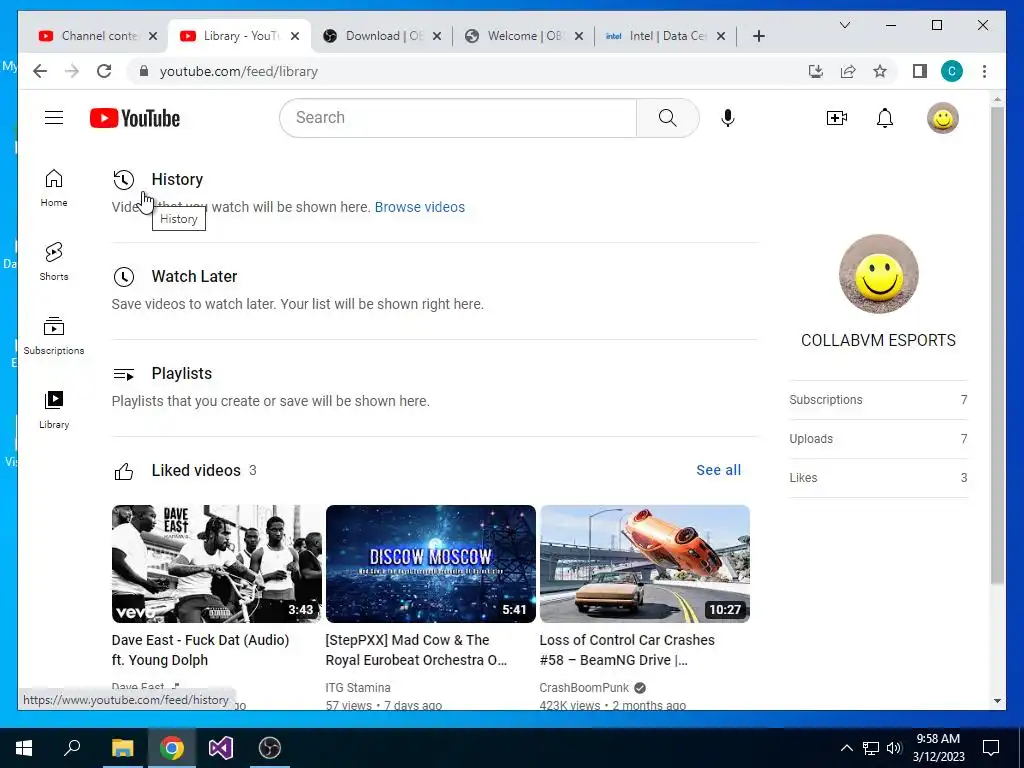Open the YouTube hamburger guide menu
This screenshot has height=768, width=1024.
54,118
